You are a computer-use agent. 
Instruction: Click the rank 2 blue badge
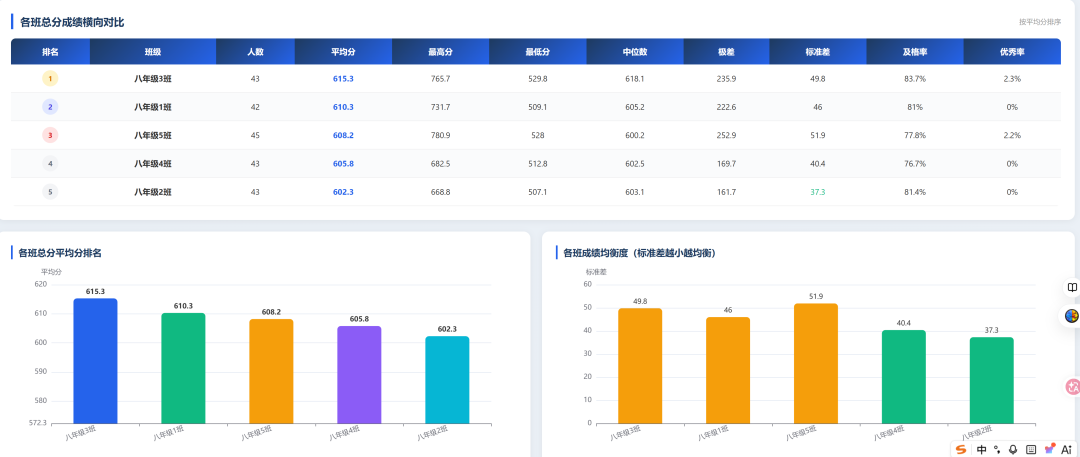point(50,107)
